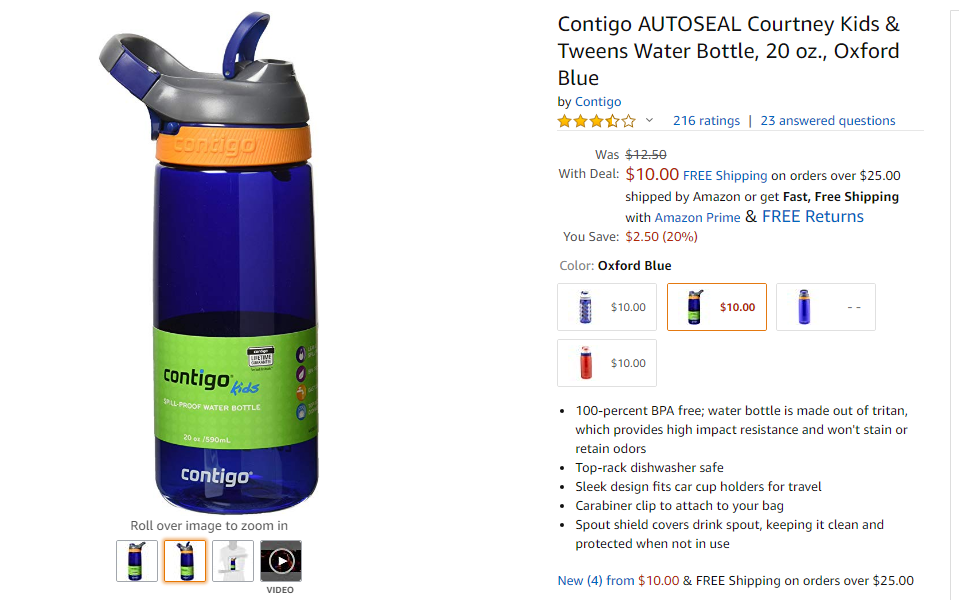Screen dimensions: 959x600
Task: Click the $10.00 deal price
Action: [x=652, y=174]
